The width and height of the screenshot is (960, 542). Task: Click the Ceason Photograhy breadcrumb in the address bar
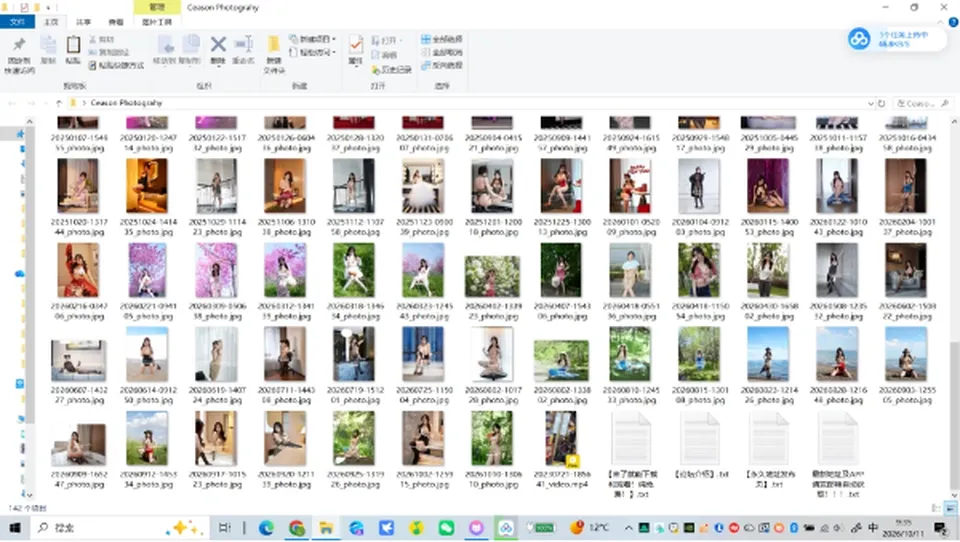(127, 103)
